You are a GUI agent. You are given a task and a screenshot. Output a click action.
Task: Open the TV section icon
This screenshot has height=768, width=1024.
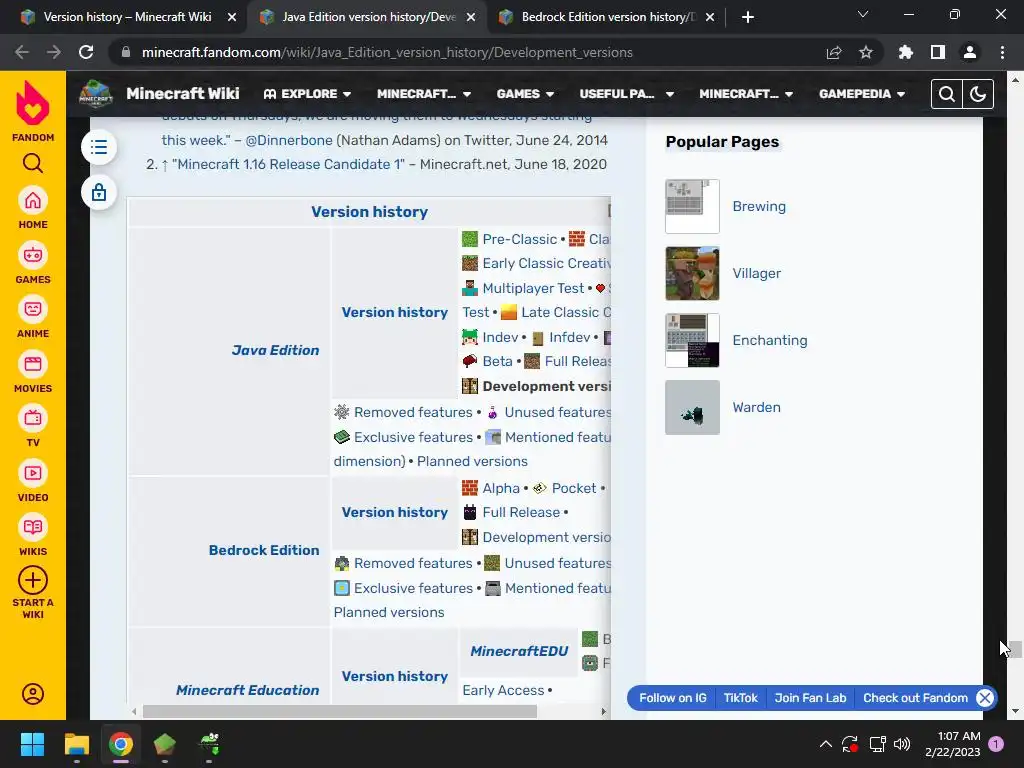tap(33, 419)
